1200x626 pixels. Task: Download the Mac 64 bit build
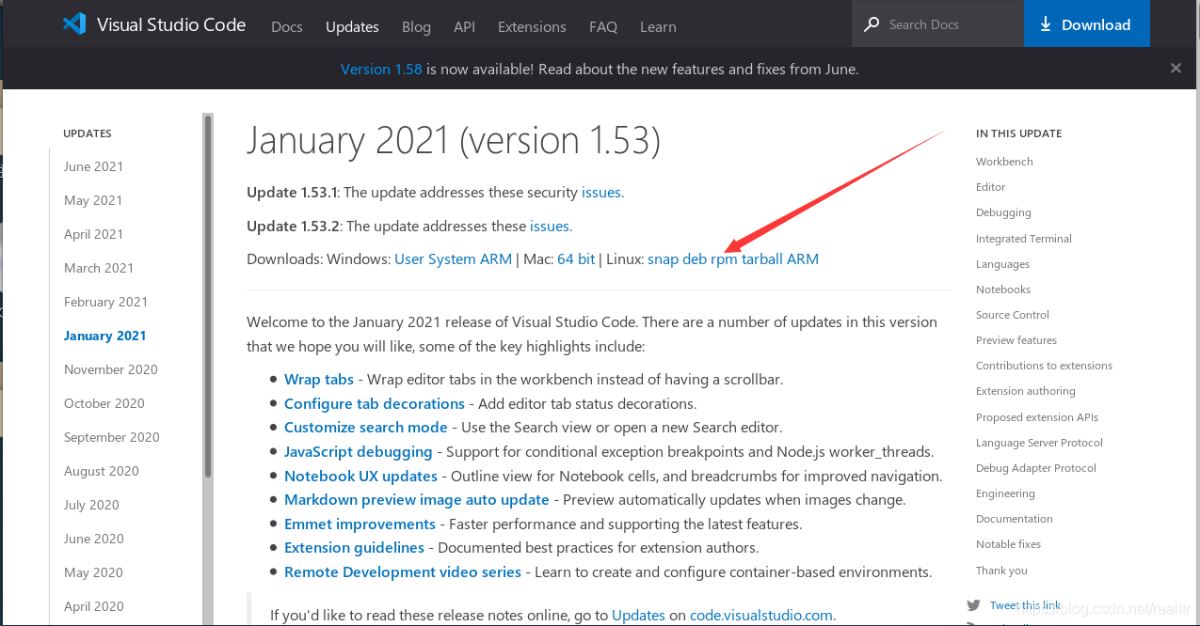pos(576,259)
